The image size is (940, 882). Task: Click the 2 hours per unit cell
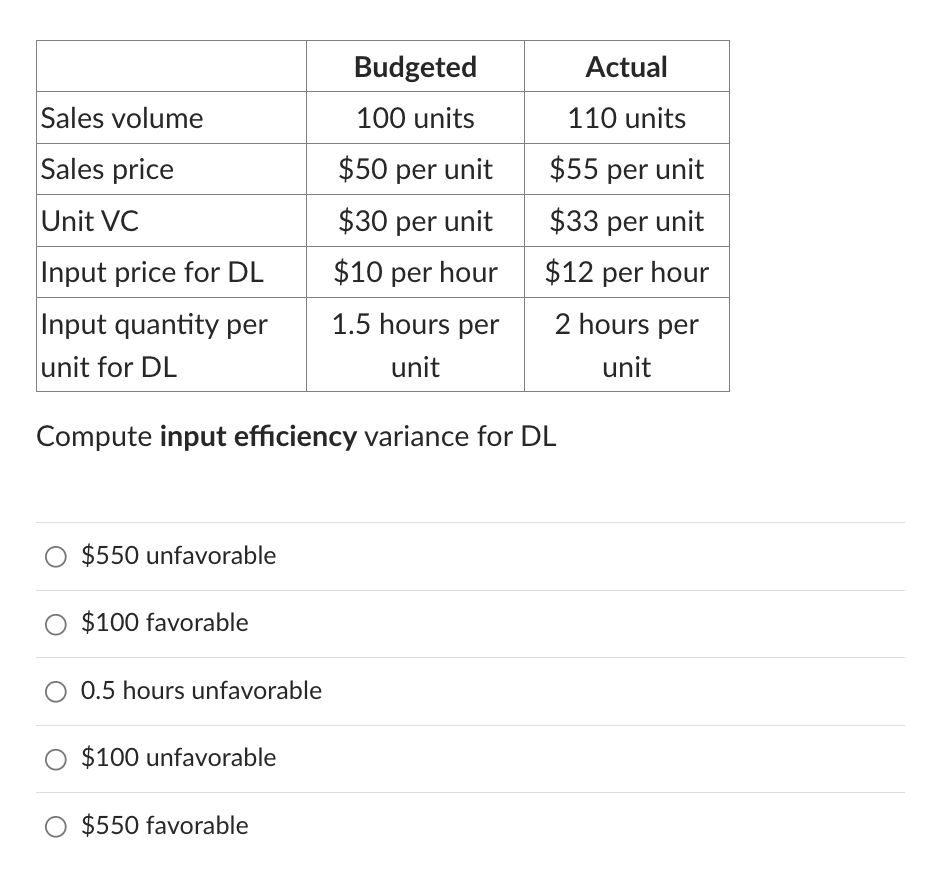click(626, 344)
